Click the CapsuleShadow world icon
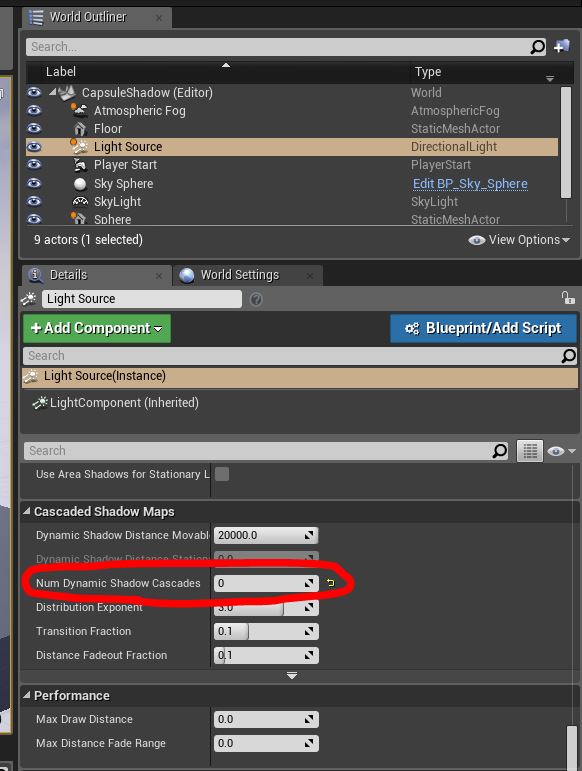The image size is (582, 771). (67, 92)
